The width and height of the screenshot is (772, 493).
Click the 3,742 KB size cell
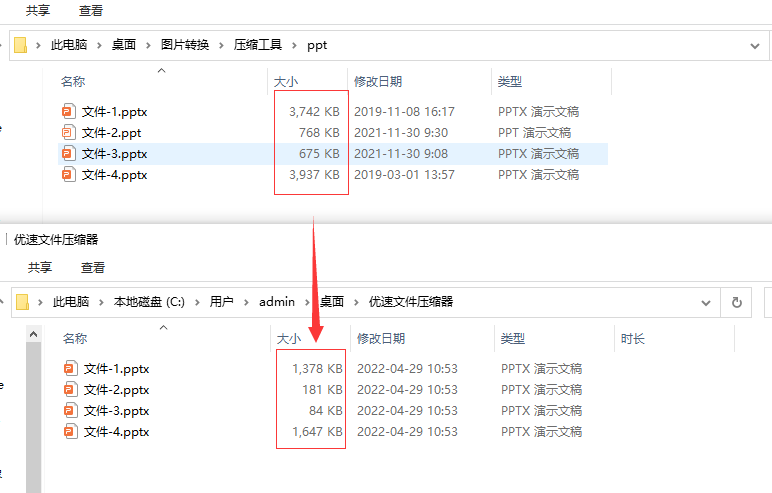coord(314,112)
